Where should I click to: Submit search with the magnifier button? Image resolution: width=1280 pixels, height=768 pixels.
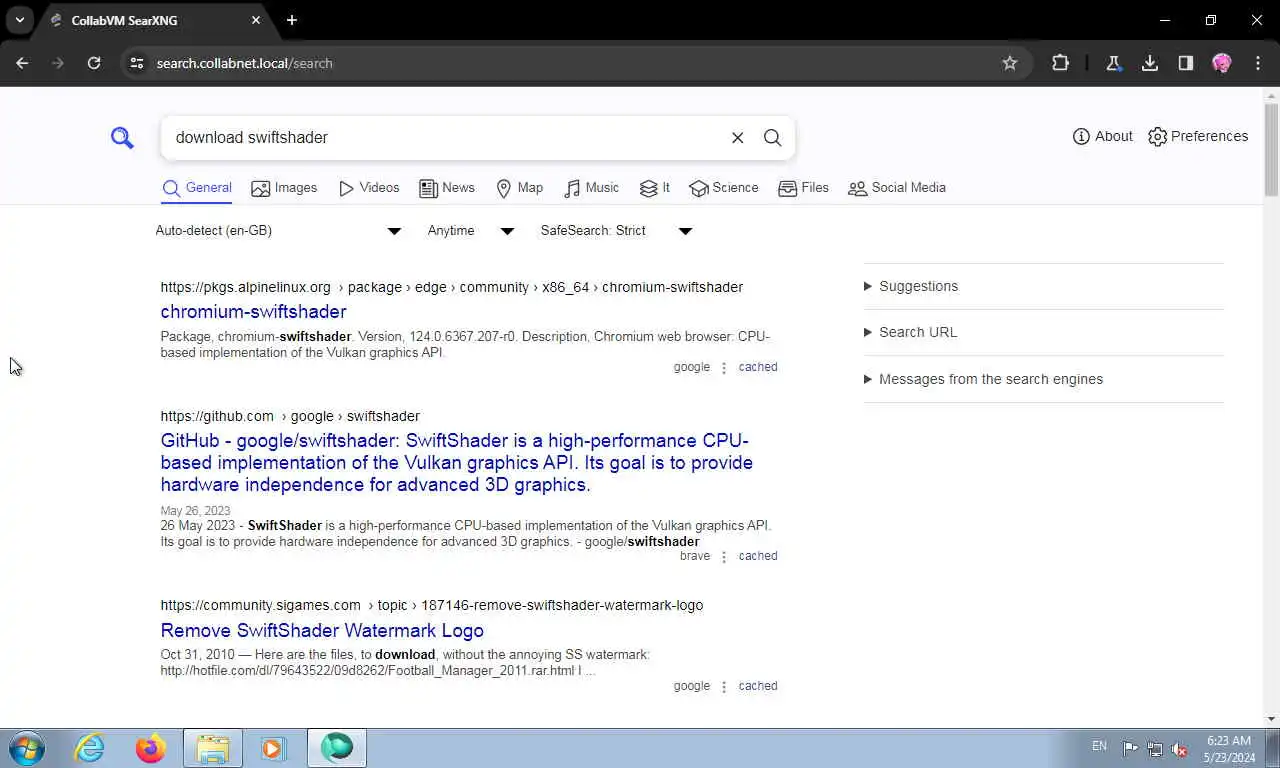(772, 138)
